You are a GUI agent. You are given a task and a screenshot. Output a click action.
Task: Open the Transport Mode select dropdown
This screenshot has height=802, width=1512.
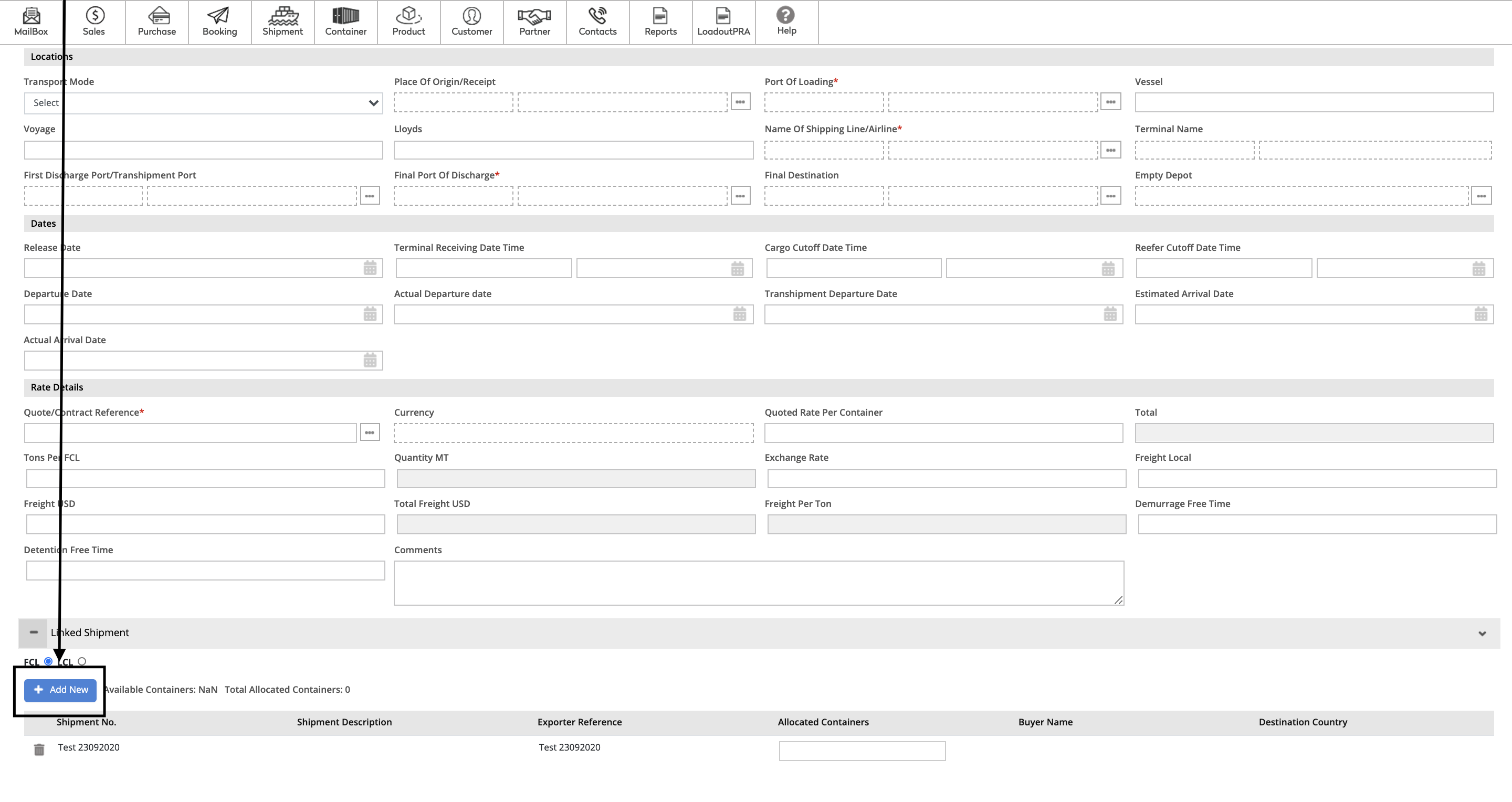pyautogui.click(x=203, y=103)
